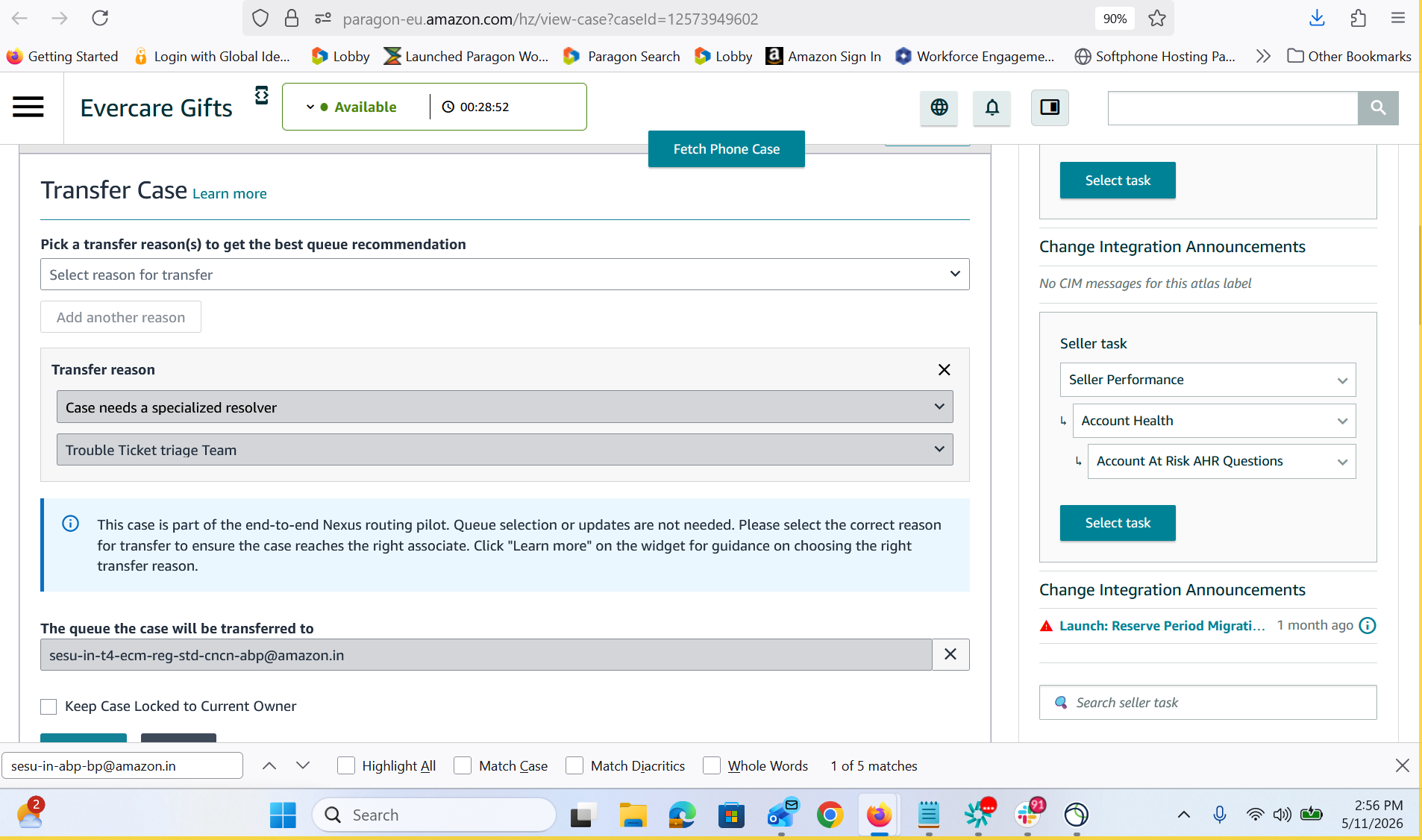This screenshot has width=1422, height=840.
Task: Click the globe language icon
Action: [x=939, y=107]
